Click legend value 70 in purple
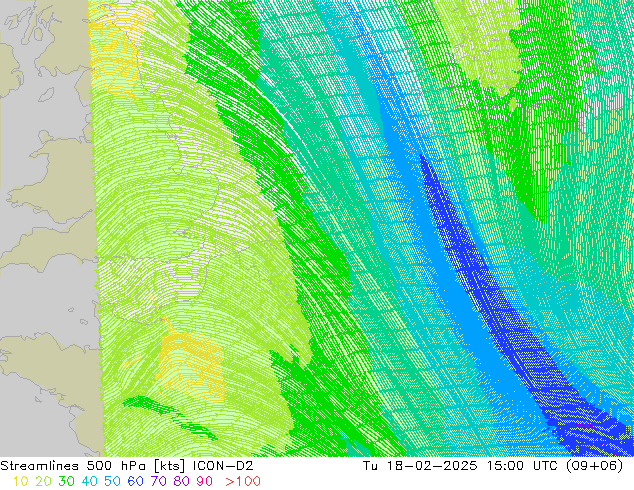Image resolution: width=634 pixels, height=490 pixels. [158, 481]
